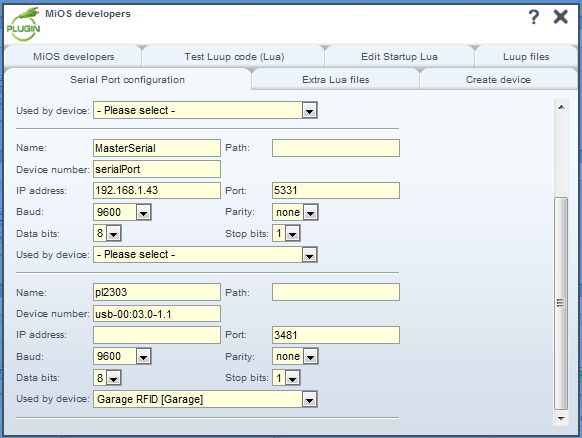The width and height of the screenshot is (582, 438).
Task: Open the Test Luup code (Lua) tab
Action: pyautogui.click(x=234, y=57)
